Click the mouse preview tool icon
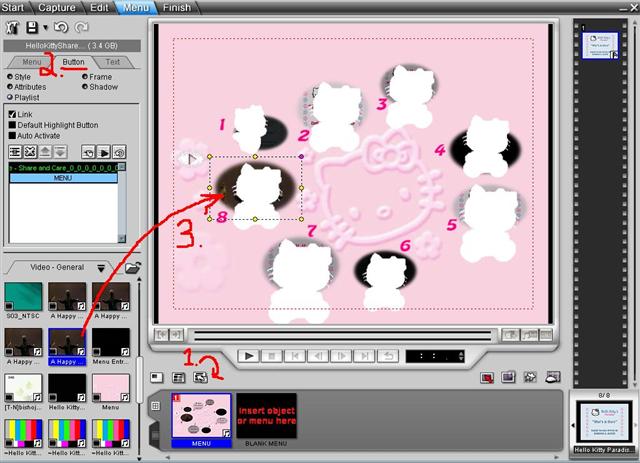The height and width of the screenshot is (463, 640). (x=552, y=377)
